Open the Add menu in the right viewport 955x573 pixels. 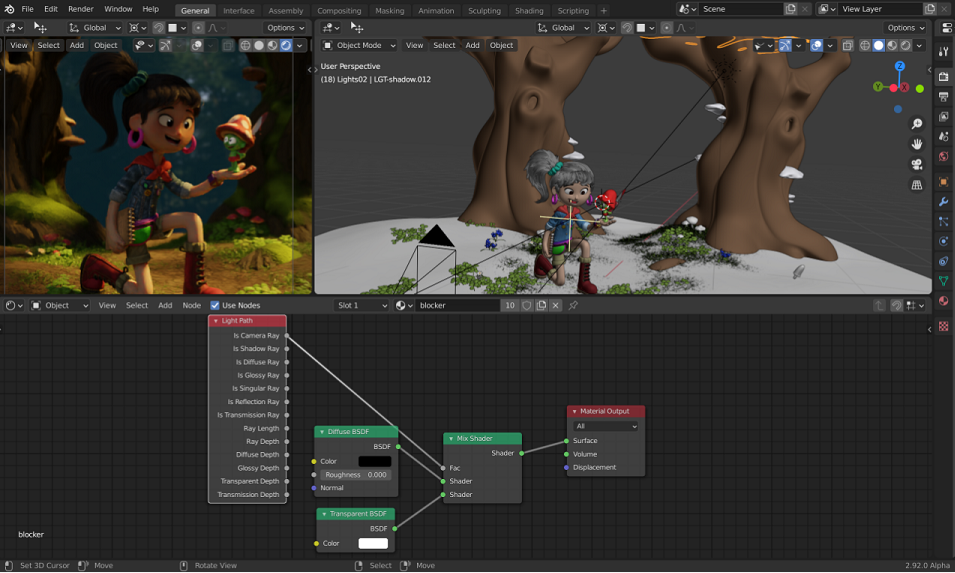click(472, 46)
